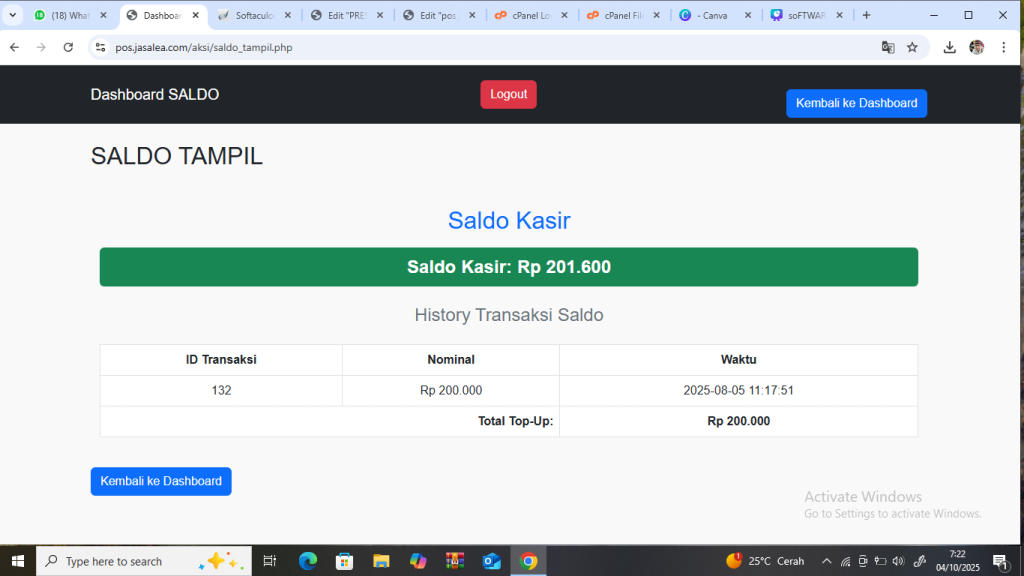Viewport: 1024px width, 576px height.
Task: Switch to the Canva tab
Action: pyautogui.click(x=714, y=15)
